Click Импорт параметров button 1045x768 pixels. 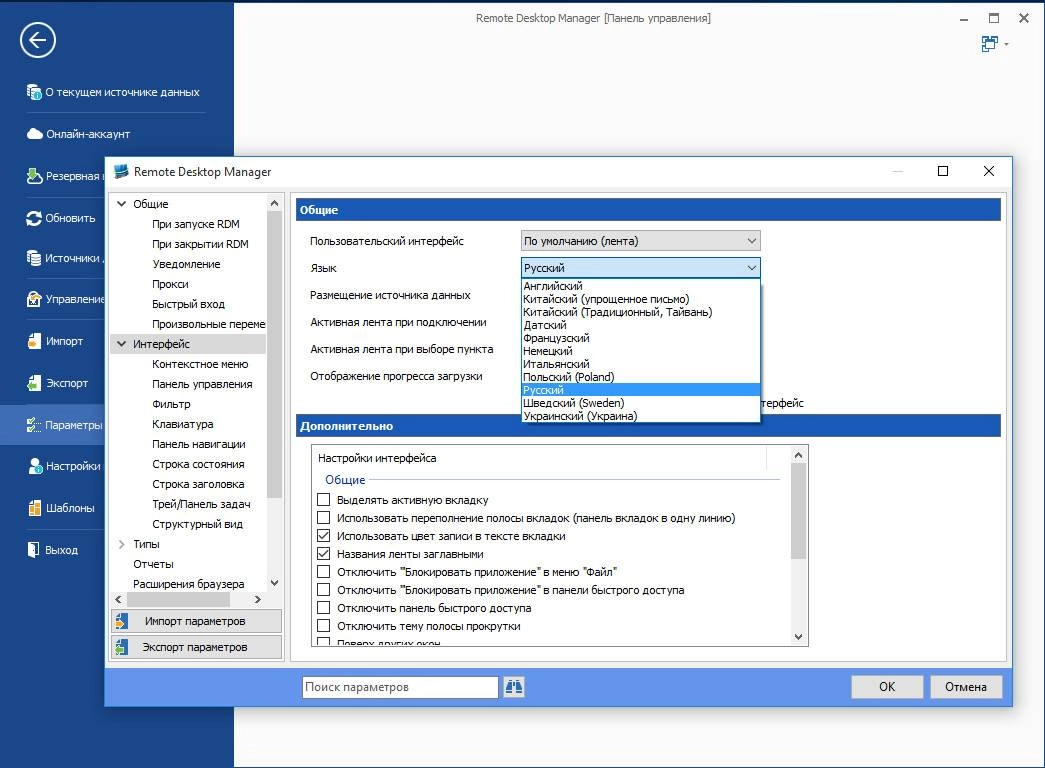point(197,621)
